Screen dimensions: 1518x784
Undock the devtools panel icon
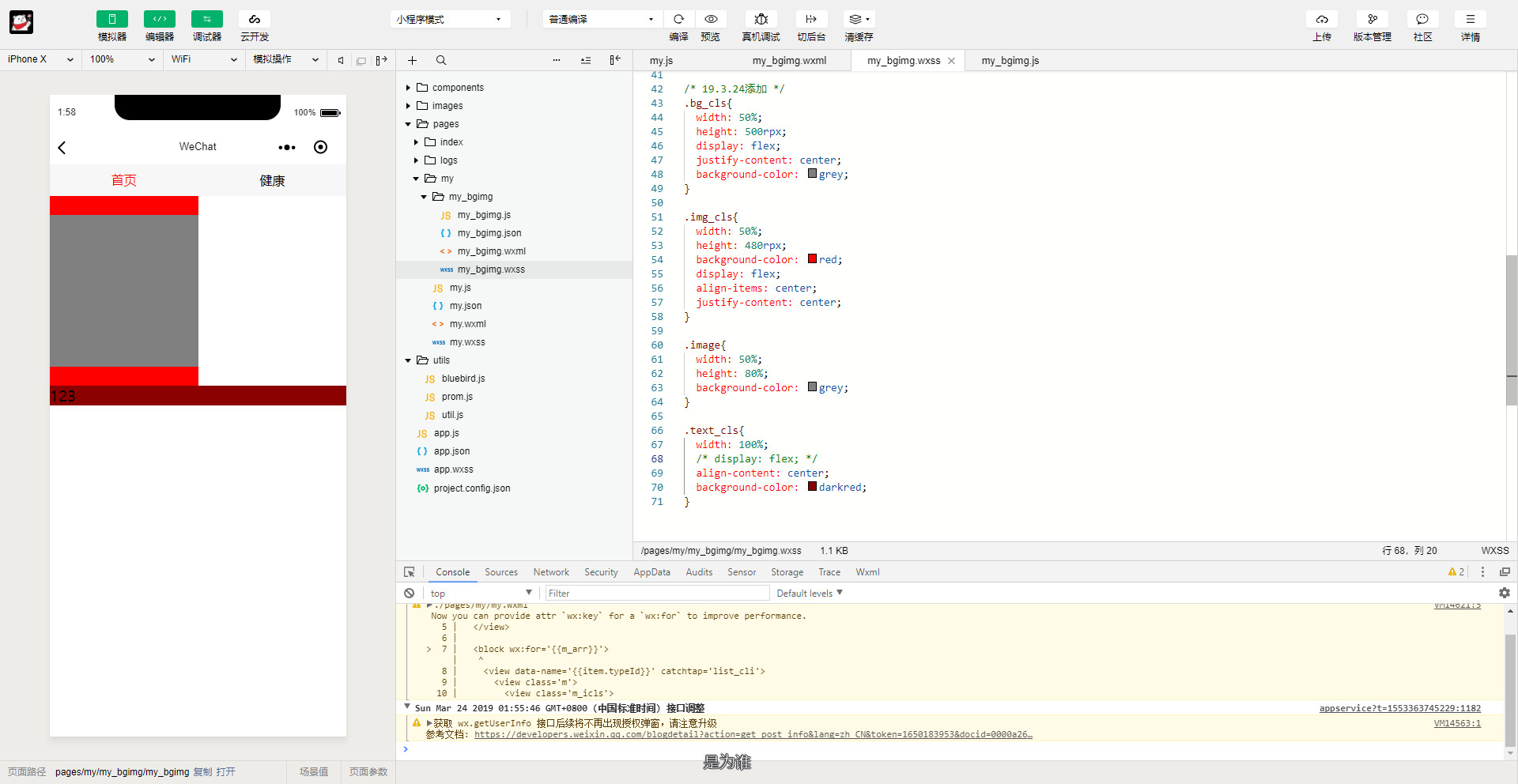pos(1505,571)
